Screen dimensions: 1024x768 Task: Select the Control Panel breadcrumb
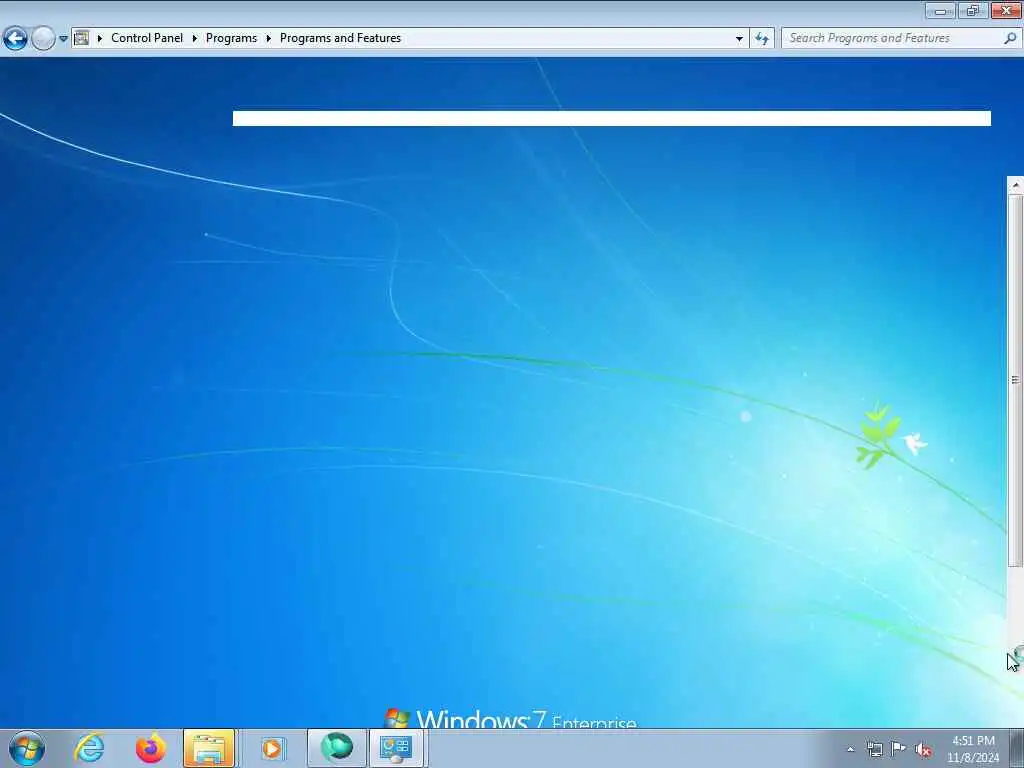coord(147,38)
